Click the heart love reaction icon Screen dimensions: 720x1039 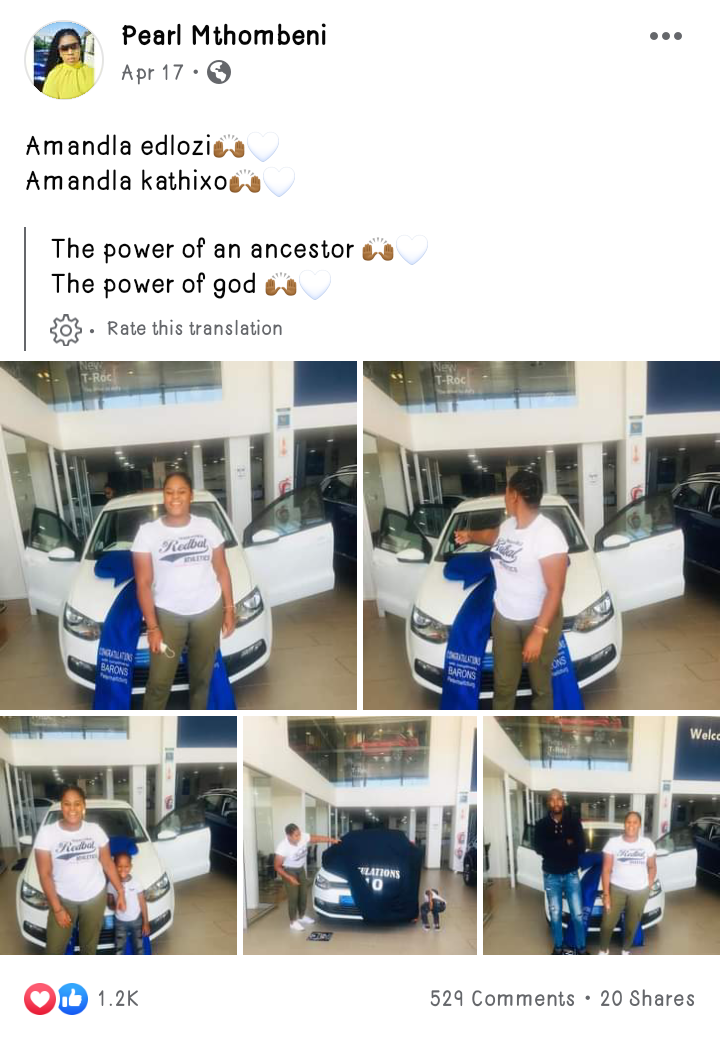(40, 998)
